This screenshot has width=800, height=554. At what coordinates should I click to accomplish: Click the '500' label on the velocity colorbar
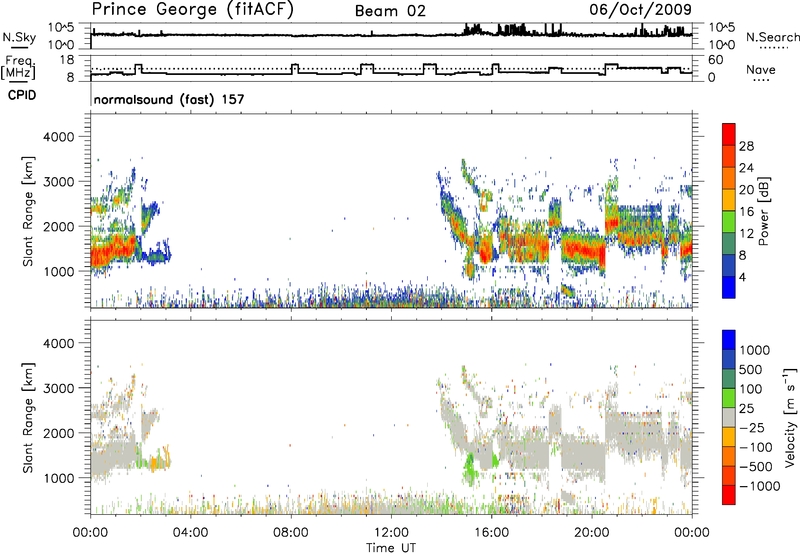point(751,369)
